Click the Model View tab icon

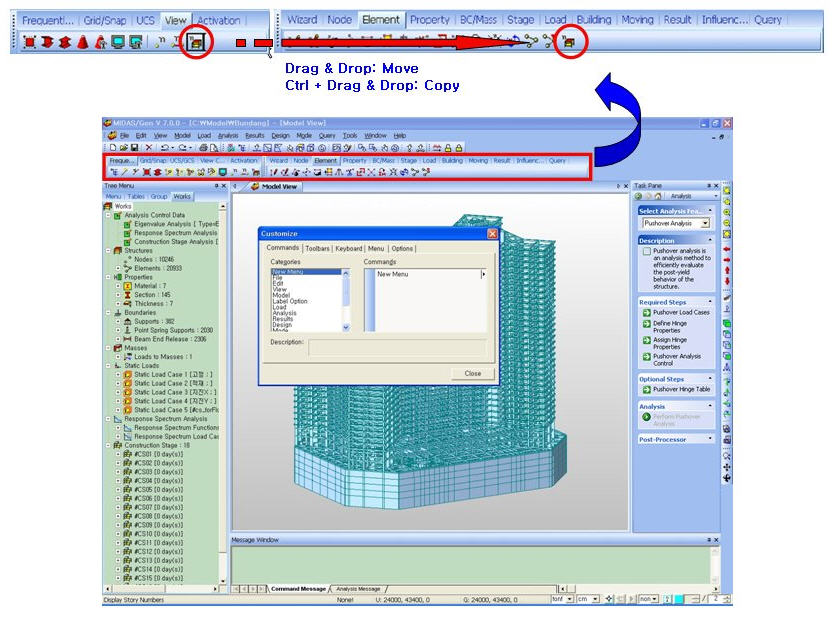click(255, 186)
